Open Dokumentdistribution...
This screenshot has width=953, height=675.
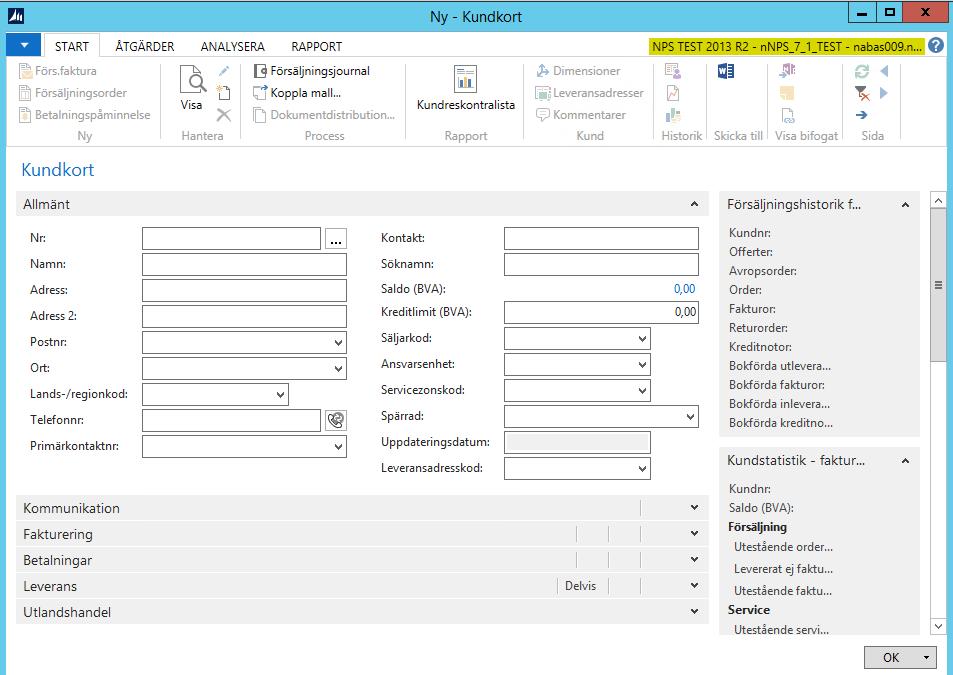pyautogui.click(x=324, y=115)
